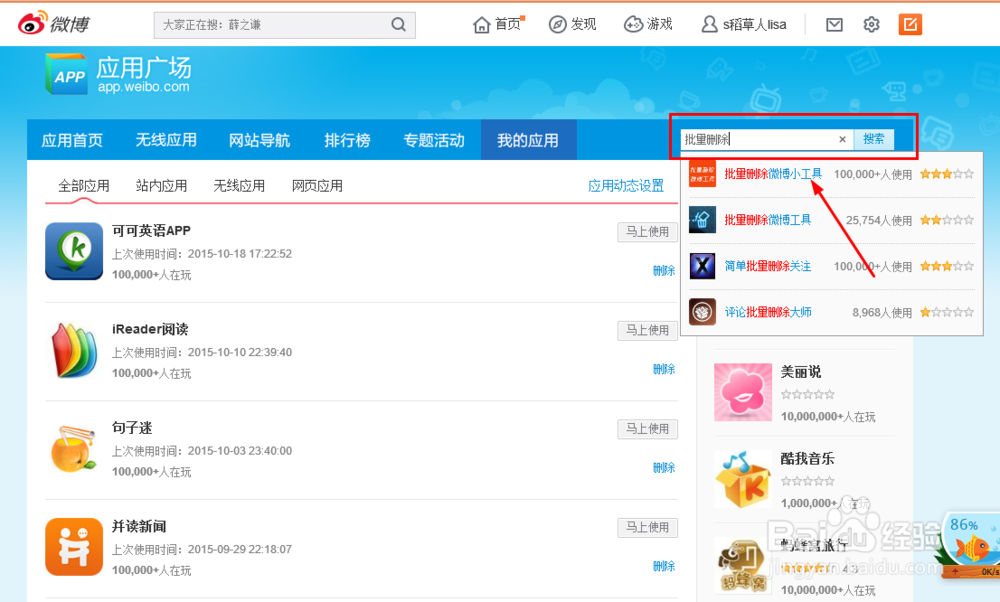Open 网站导航 tab
Viewport: 1000px width, 602px height.
click(x=260, y=140)
